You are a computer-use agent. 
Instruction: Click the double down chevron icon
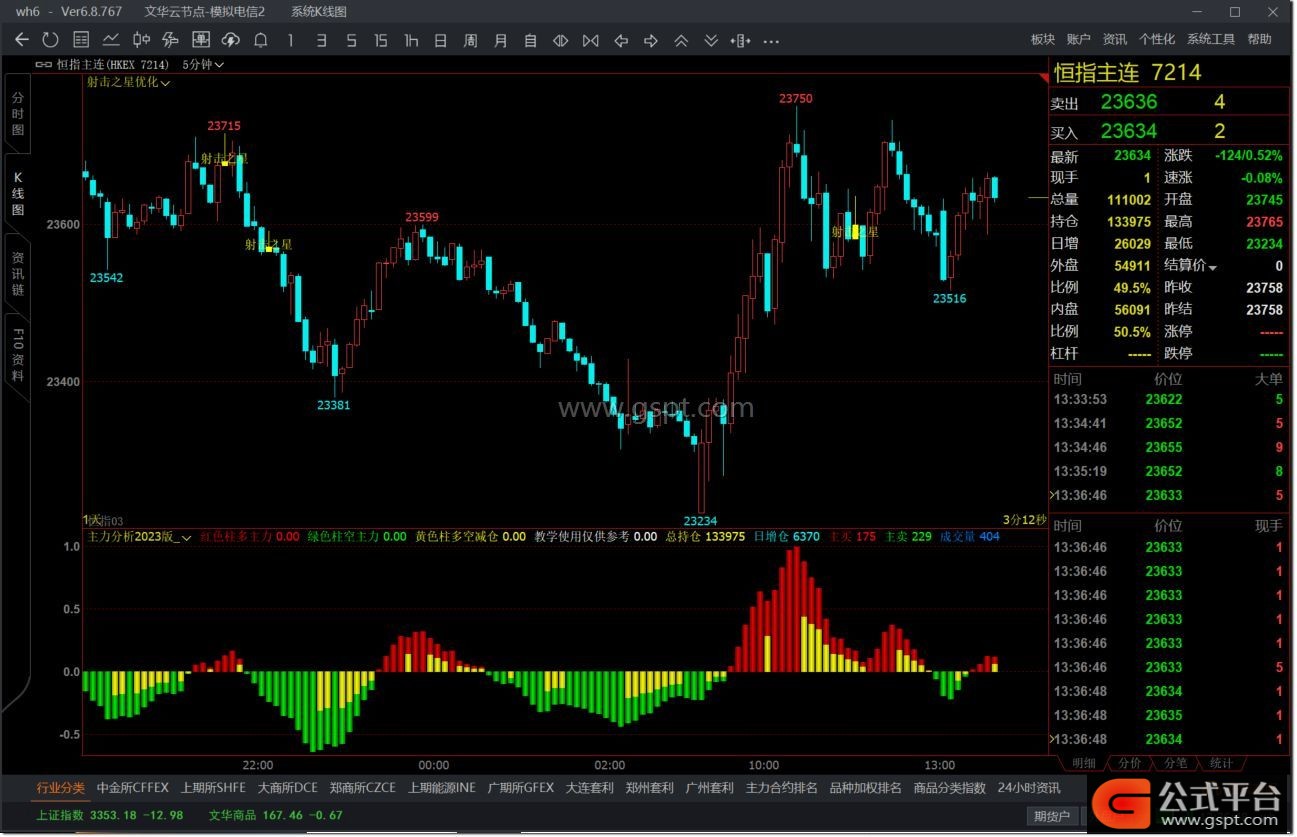click(x=711, y=40)
